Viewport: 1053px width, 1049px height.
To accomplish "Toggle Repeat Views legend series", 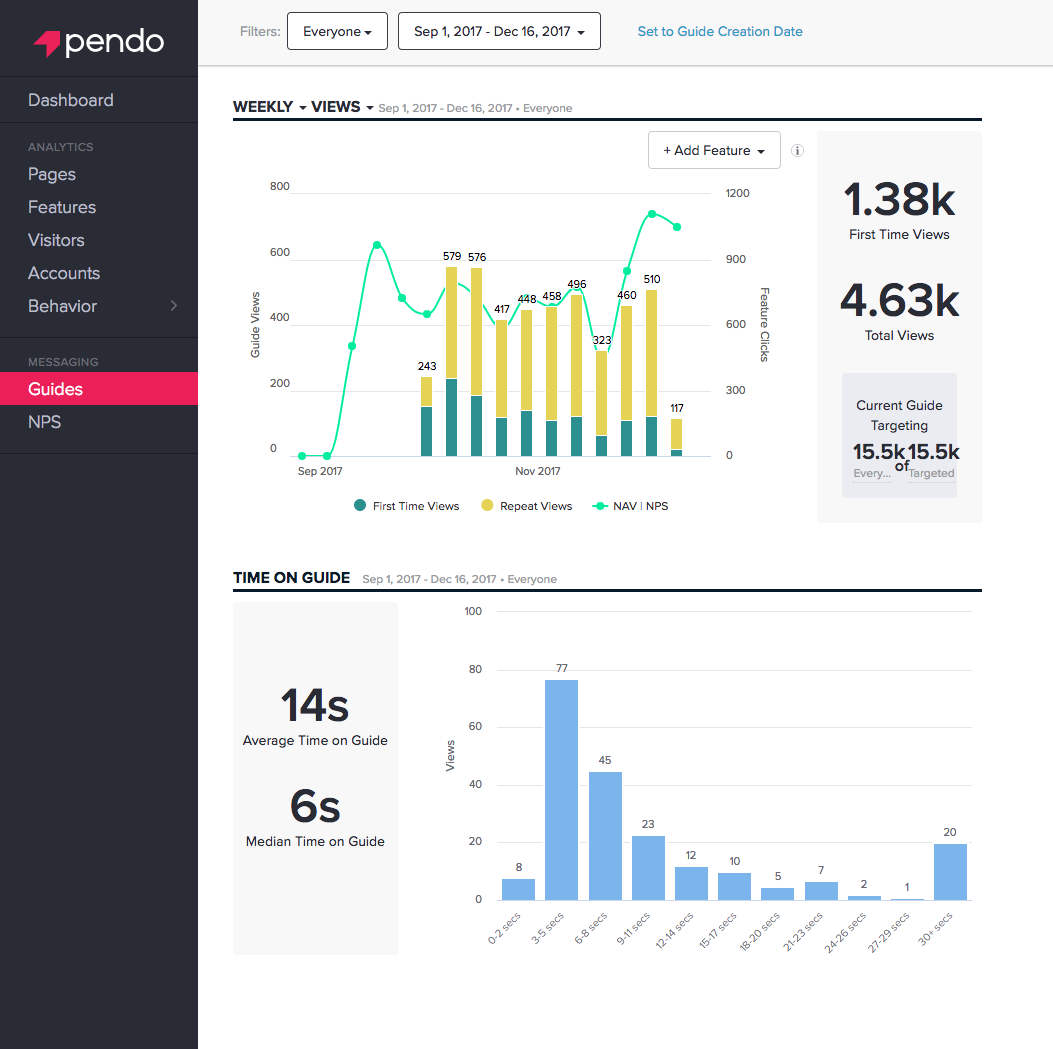I will [526, 506].
